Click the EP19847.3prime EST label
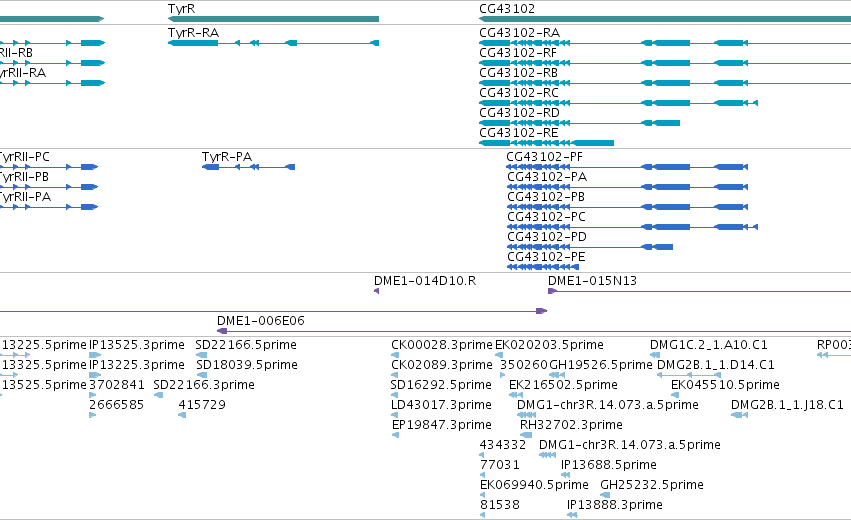The height and width of the screenshot is (520, 851). pyautogui.click(x=442, y=425)
